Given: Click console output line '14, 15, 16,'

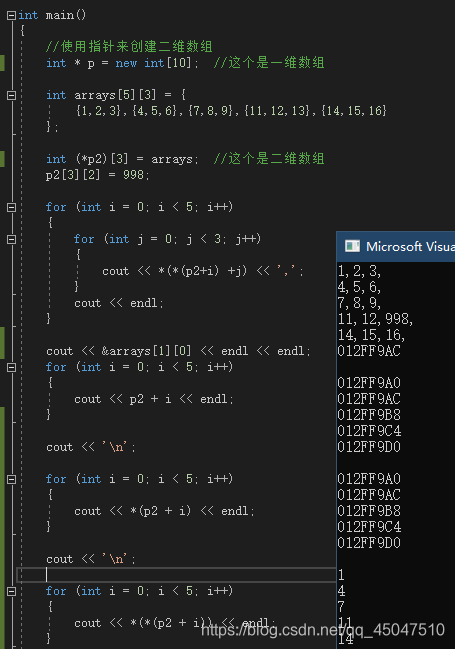Looking at the screenshot, I should (x=371, y=335).
